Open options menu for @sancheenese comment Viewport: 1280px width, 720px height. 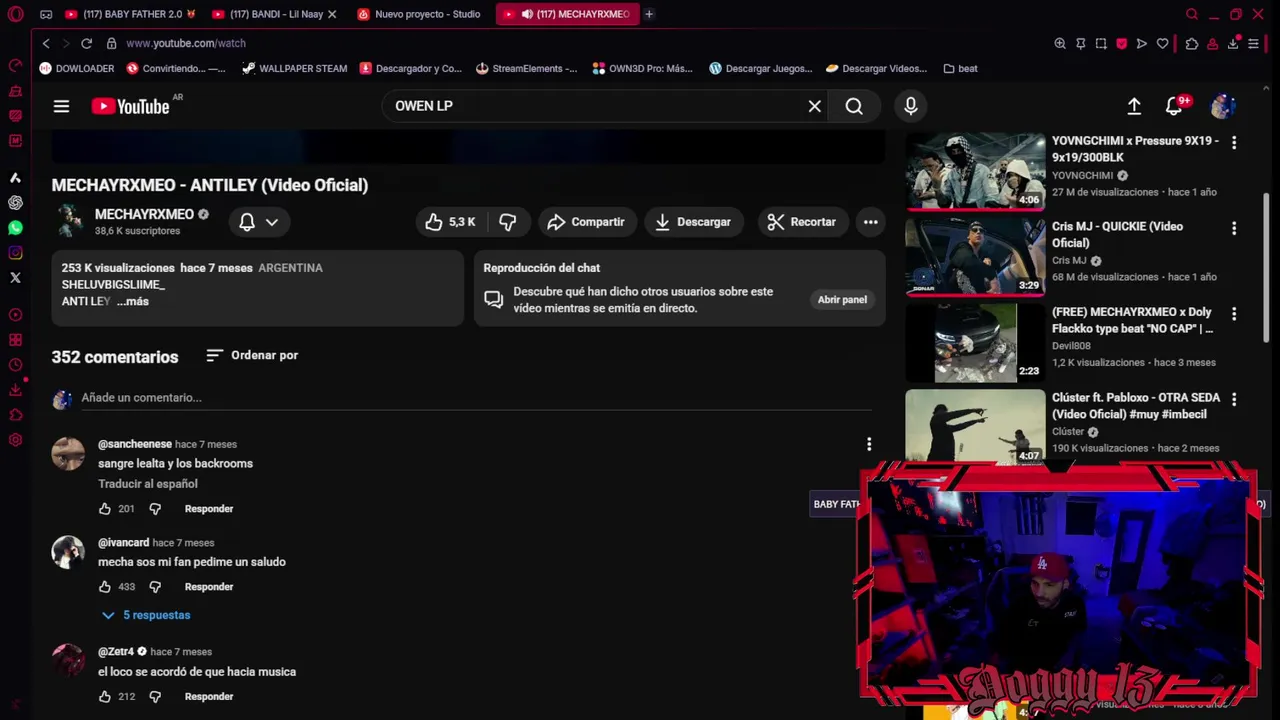pos(869,444)
